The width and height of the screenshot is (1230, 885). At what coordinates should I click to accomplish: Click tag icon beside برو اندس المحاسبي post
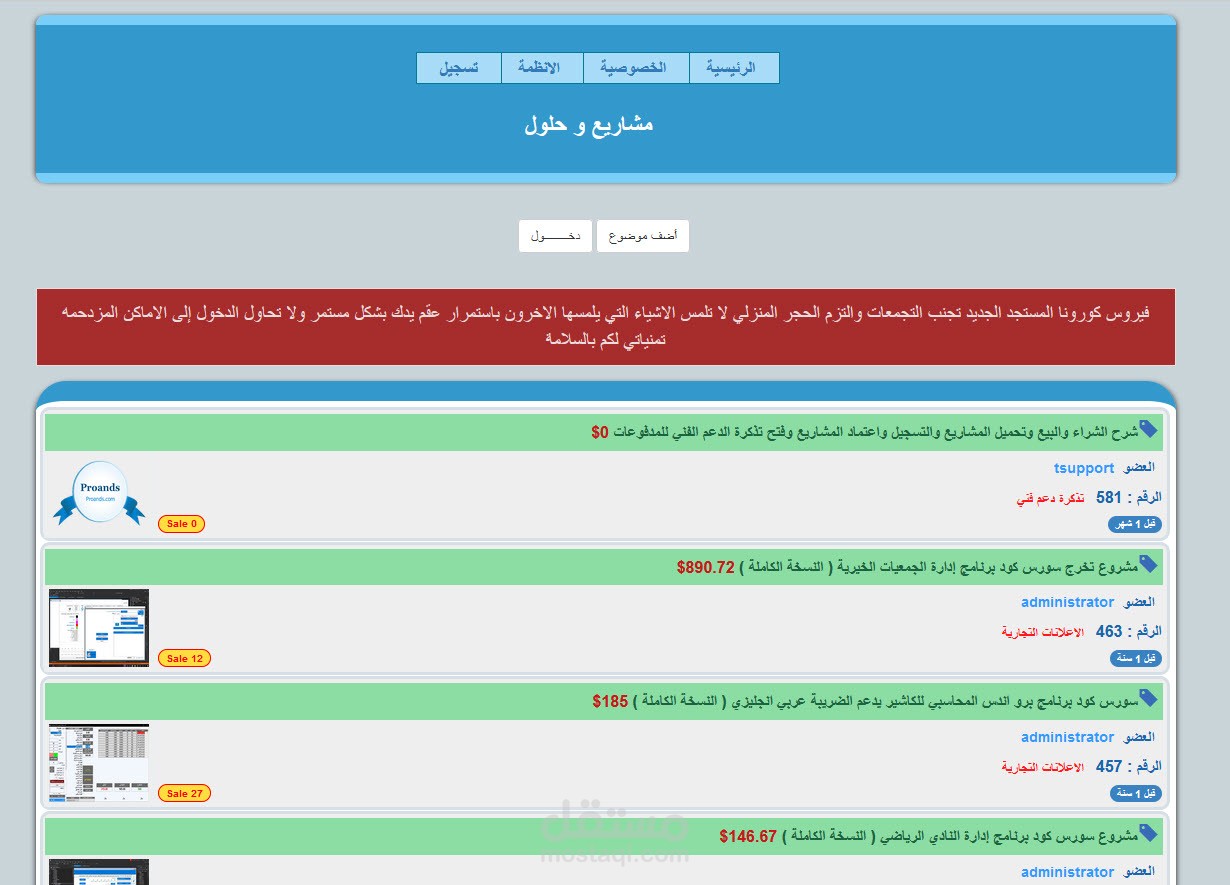click(1148, 698)
